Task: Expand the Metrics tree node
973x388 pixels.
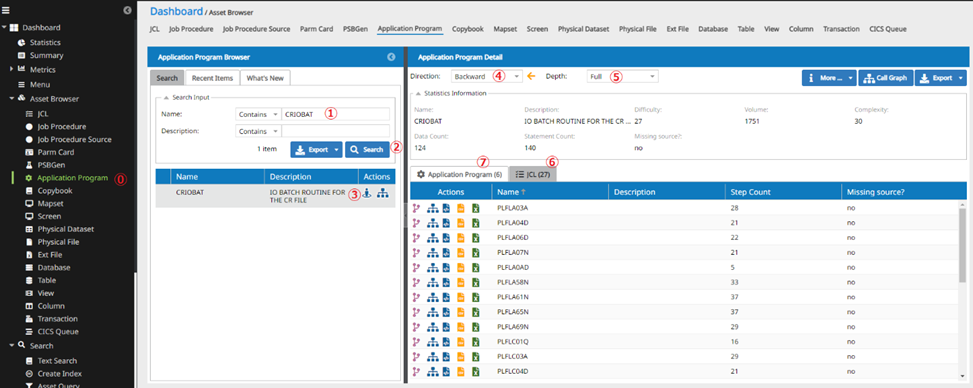Action: click(12, 69)
